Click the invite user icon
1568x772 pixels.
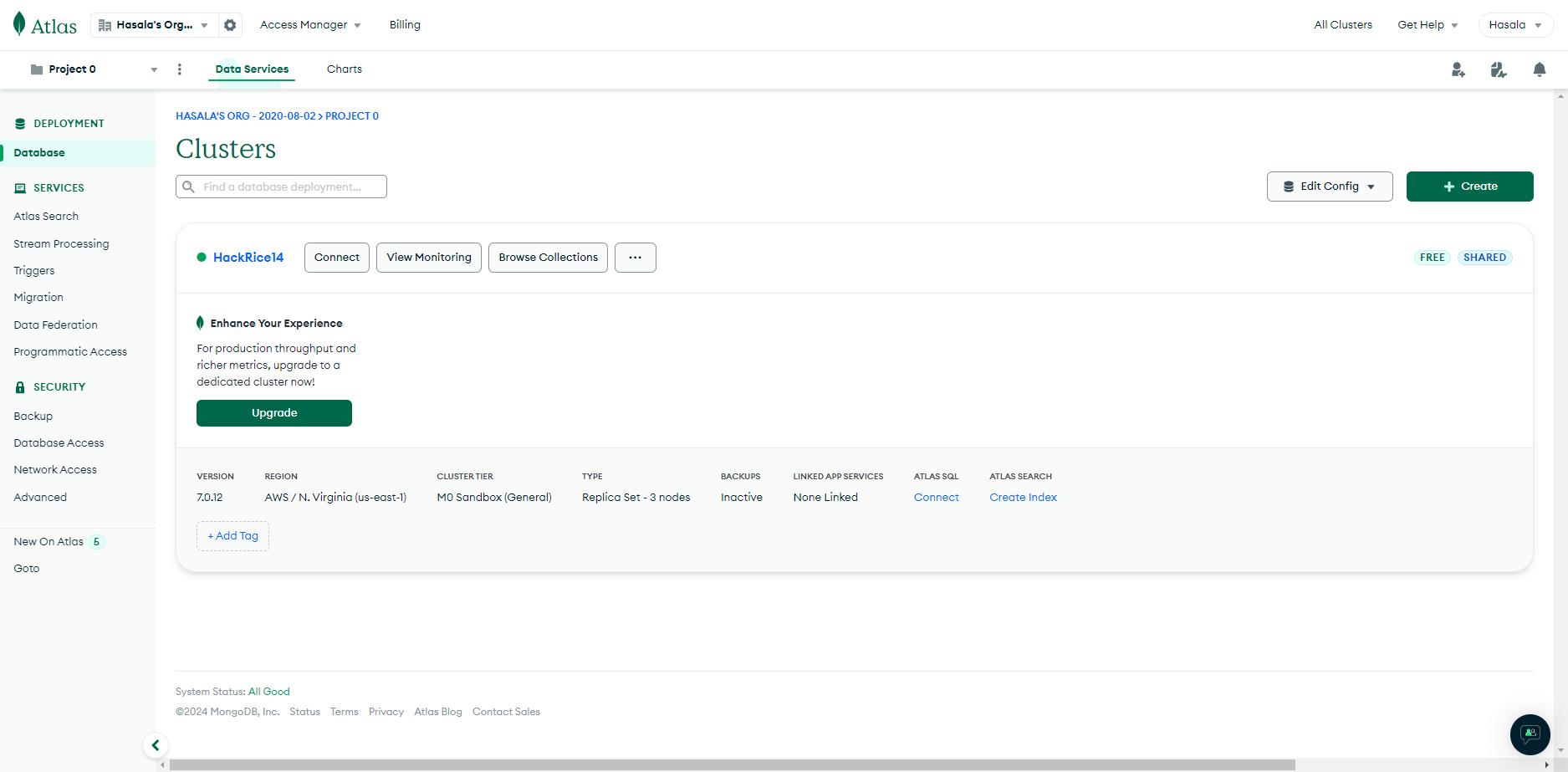coord(1458,69)
